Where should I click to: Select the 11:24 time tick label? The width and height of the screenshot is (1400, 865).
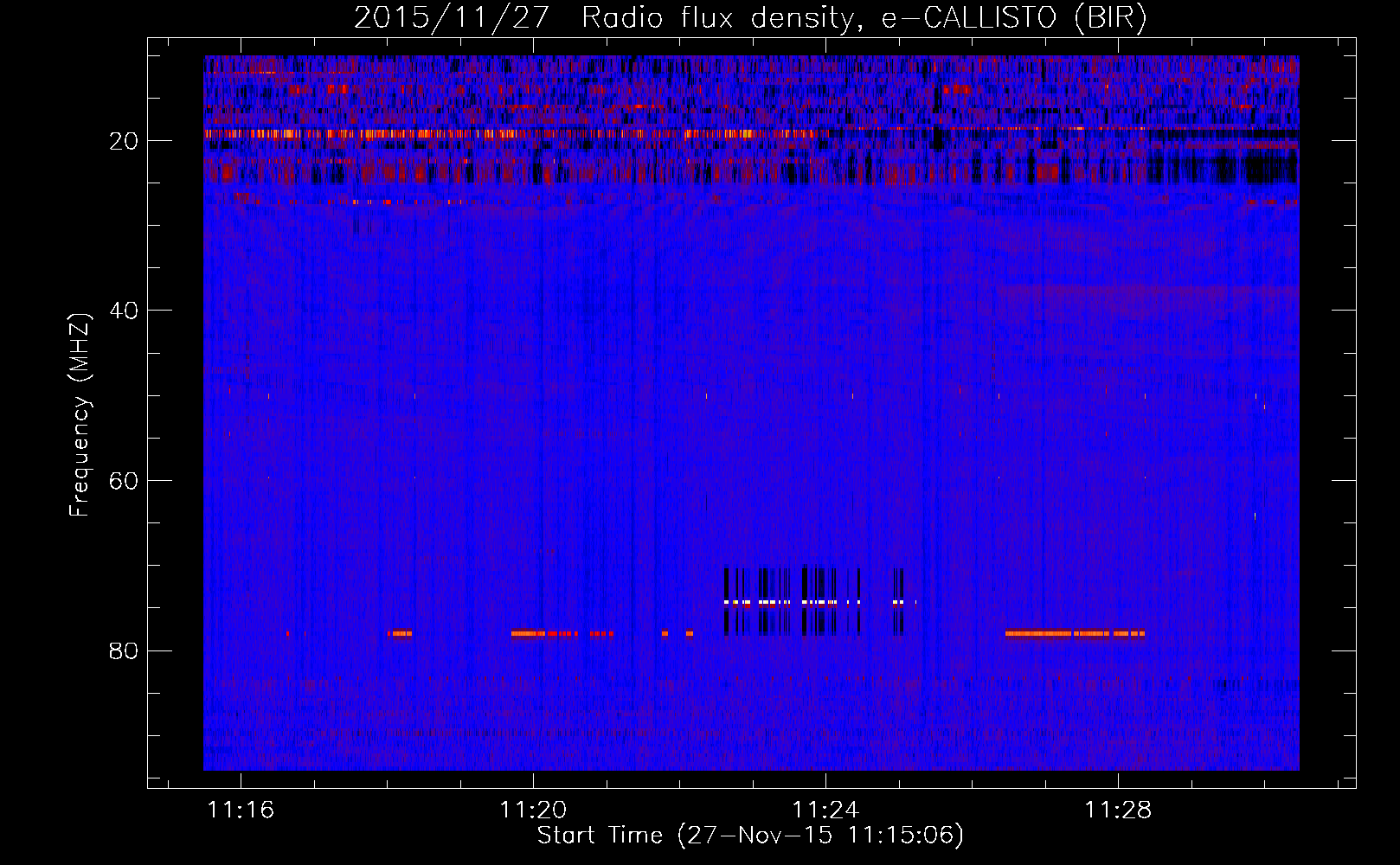[x=825, y=810]
